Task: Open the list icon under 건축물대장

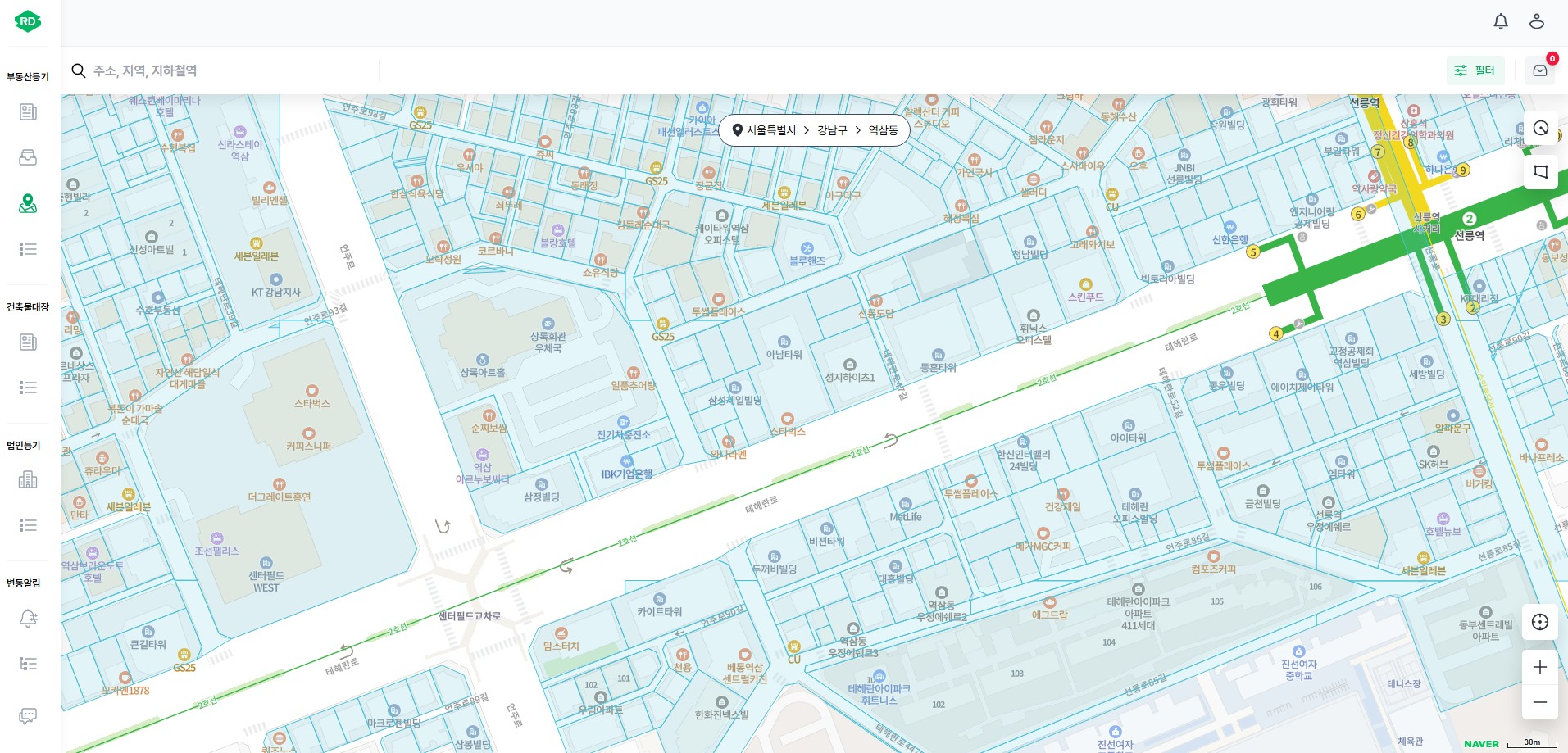Action: point(28,388)
